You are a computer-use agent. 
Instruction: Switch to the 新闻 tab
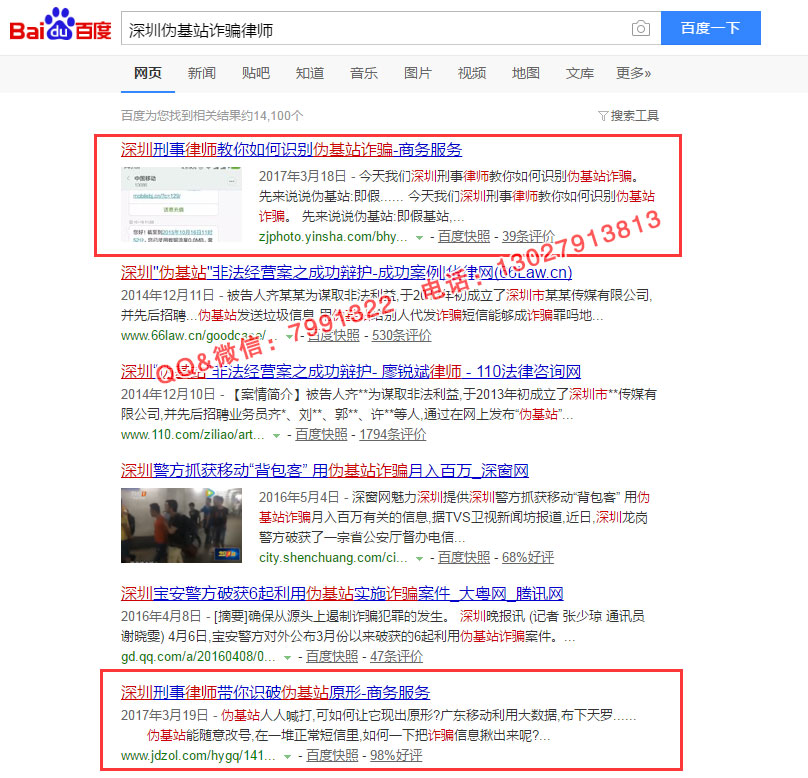click(201, 73)
